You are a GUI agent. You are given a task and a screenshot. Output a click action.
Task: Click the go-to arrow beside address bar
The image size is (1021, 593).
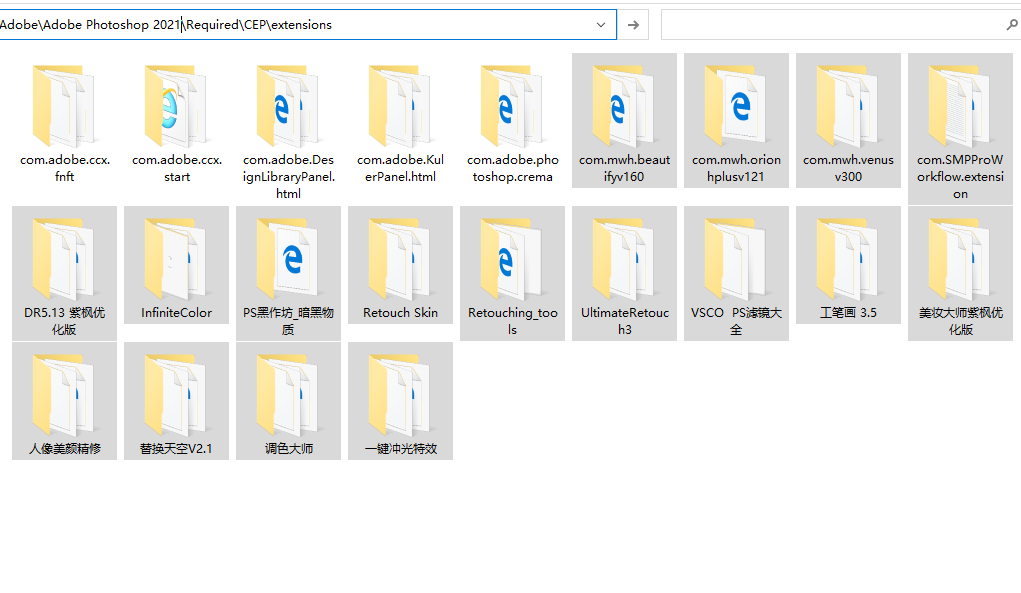(633, 25)
